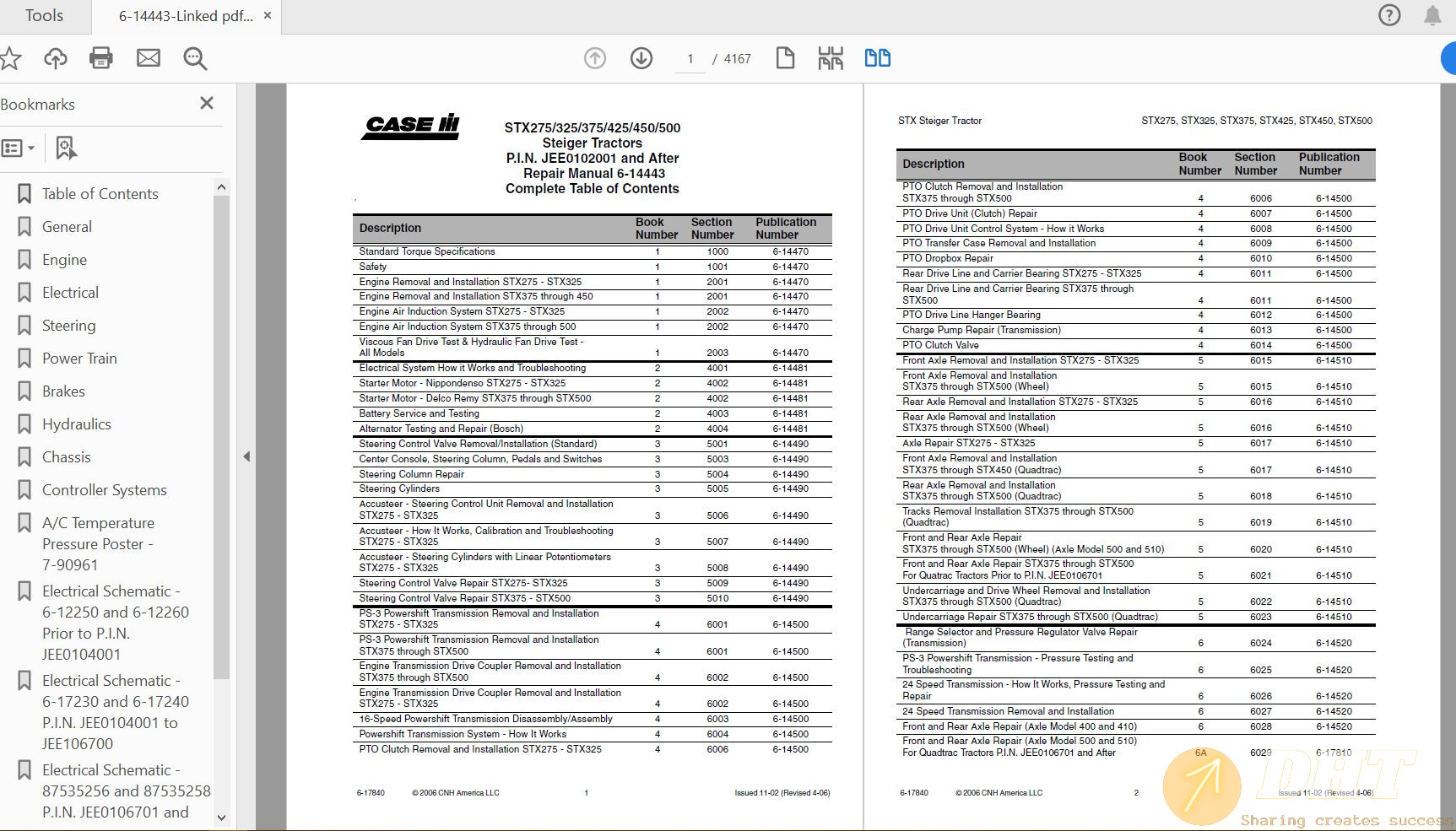Open Electrical Schematic 87535256 and 87535258 bookmark
1456x831 pixels.
(127, 791)
